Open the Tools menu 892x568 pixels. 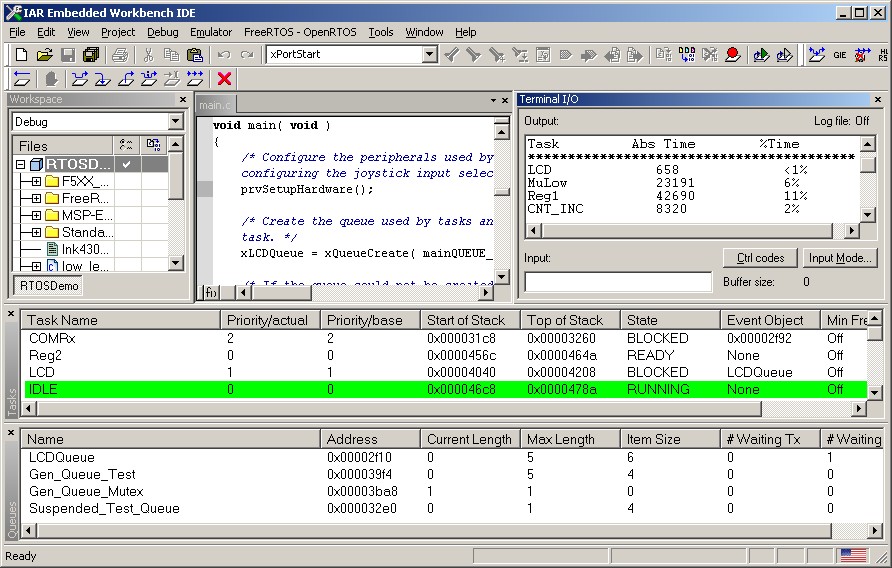click(381, 32)
